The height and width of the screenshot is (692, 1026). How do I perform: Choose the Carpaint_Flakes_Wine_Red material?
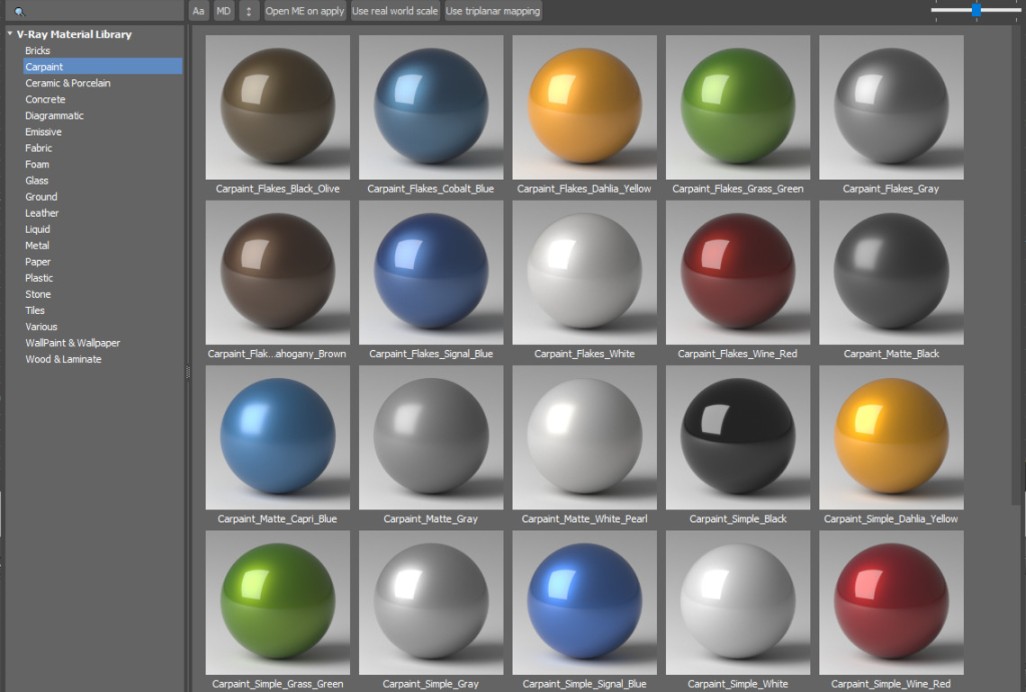pos(738,273)
